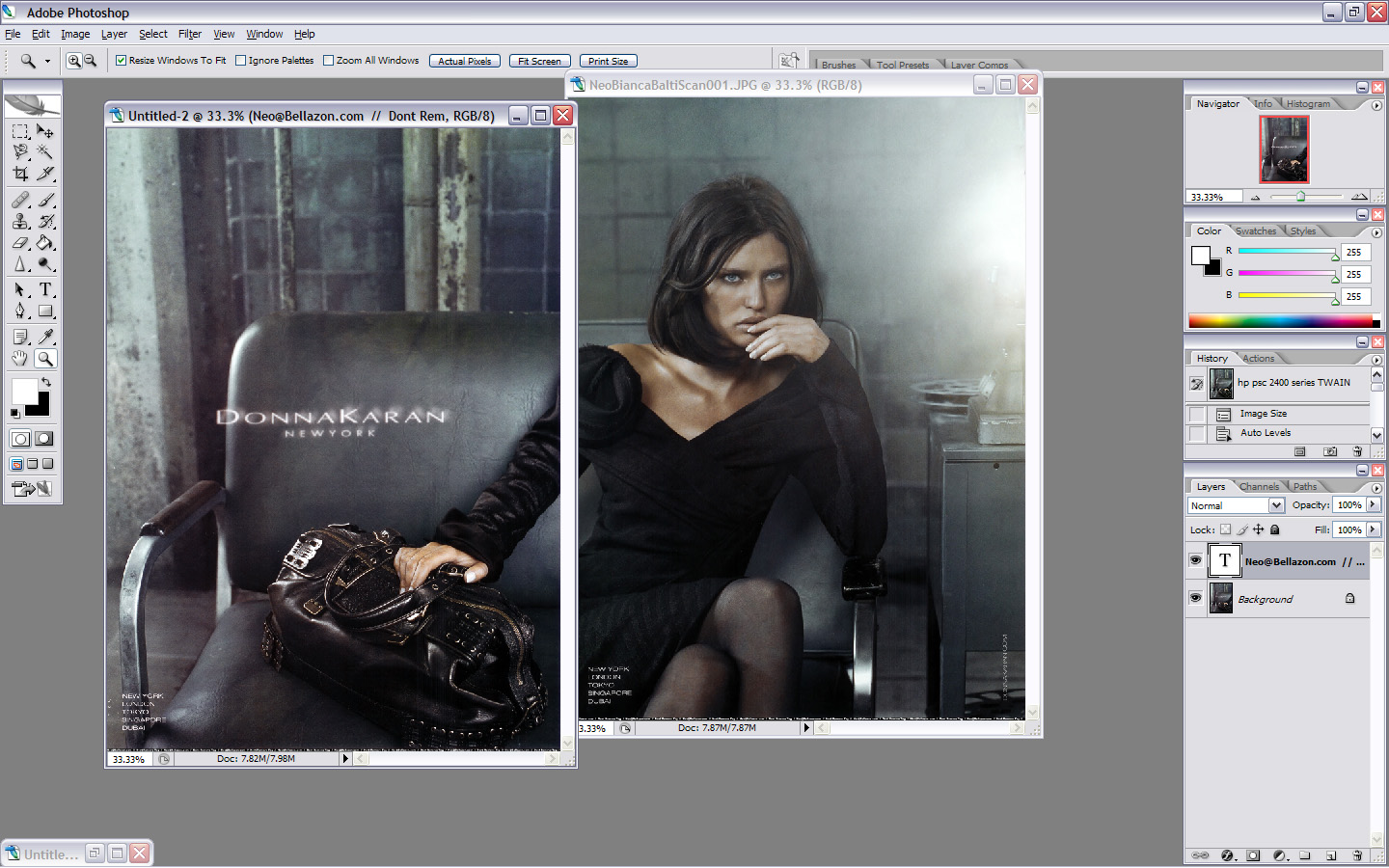The image size is (1389, 868).
Task: Click the Actual Pixels button
Action: pyautogui.click(x=465, y=61)
